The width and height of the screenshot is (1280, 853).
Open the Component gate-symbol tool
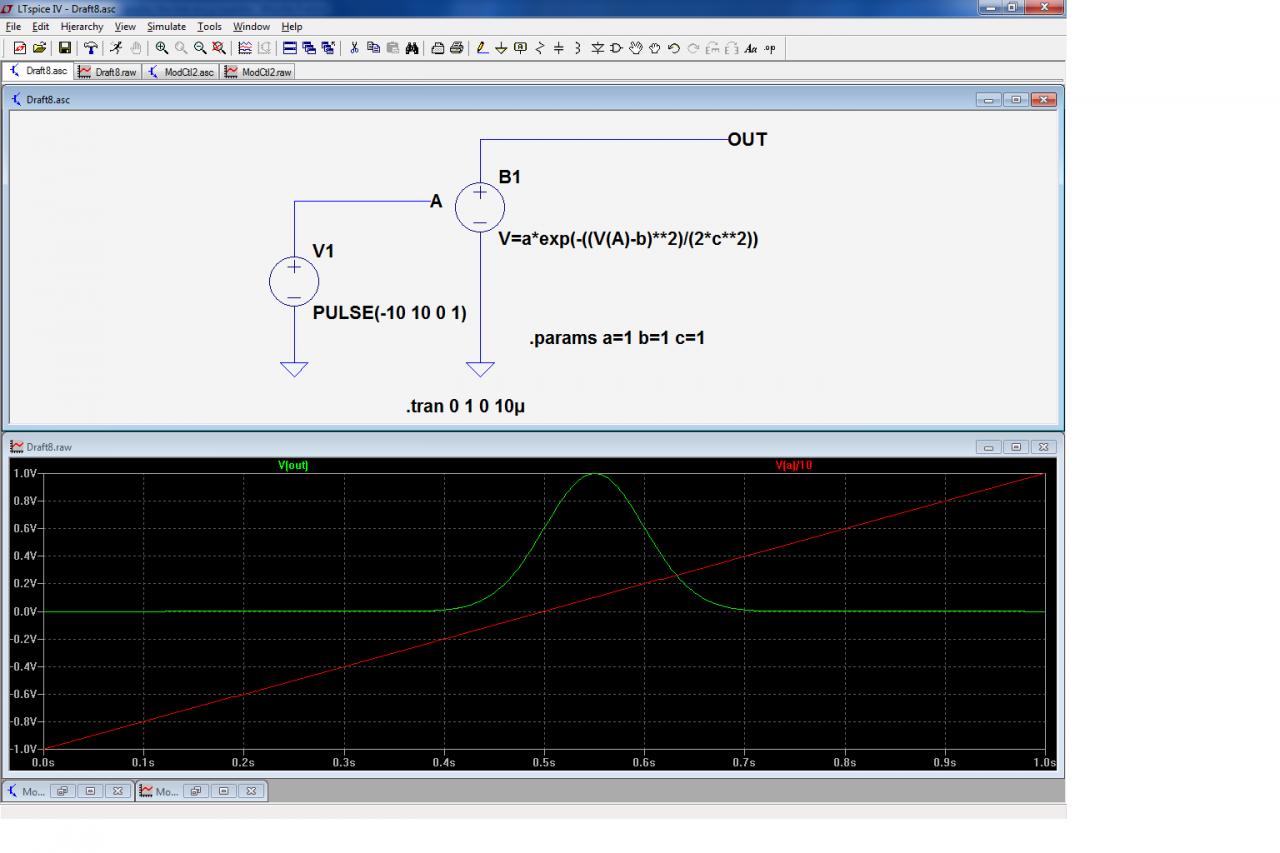(616, 48)
